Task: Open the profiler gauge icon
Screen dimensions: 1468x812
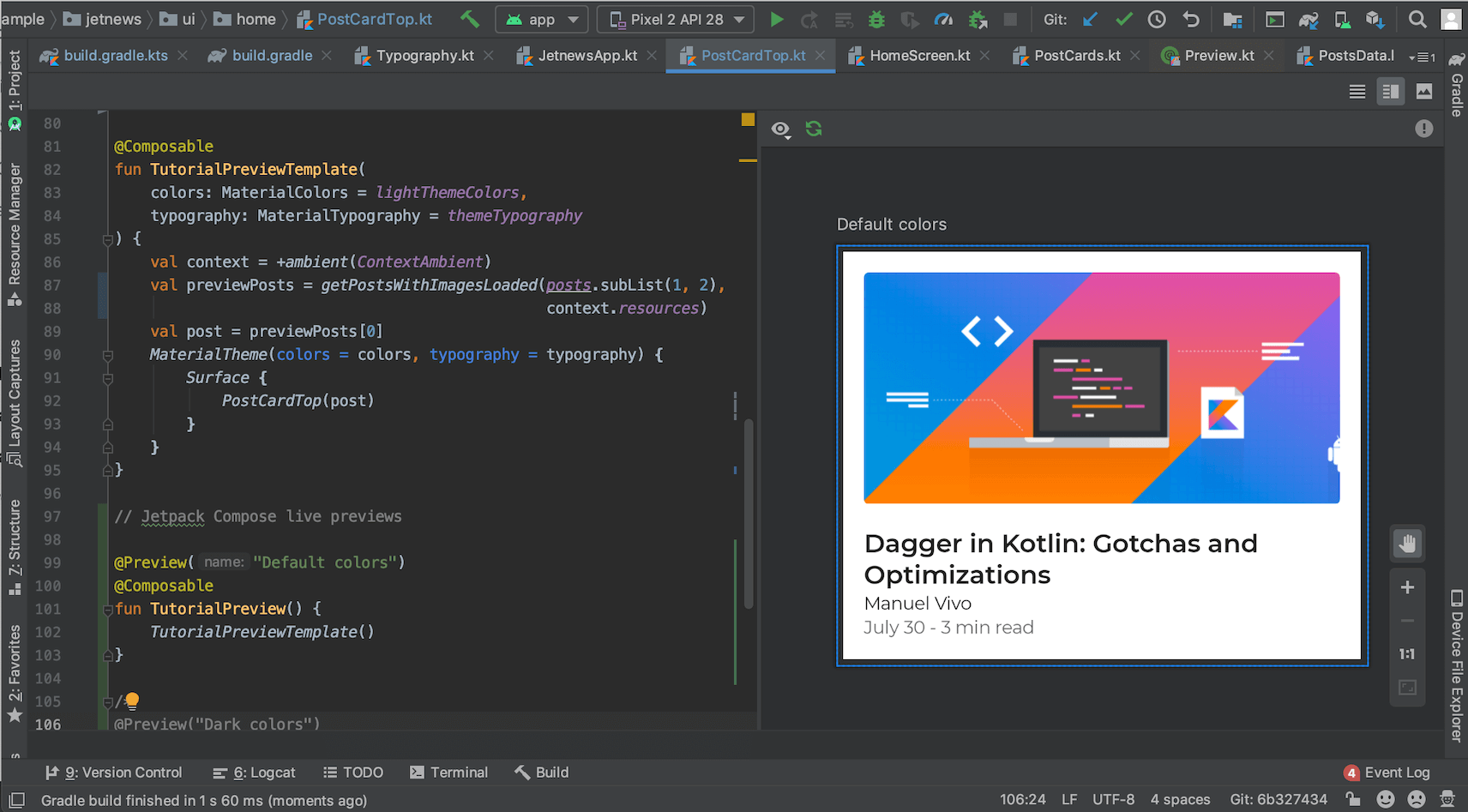Action: tap(943, 19)
